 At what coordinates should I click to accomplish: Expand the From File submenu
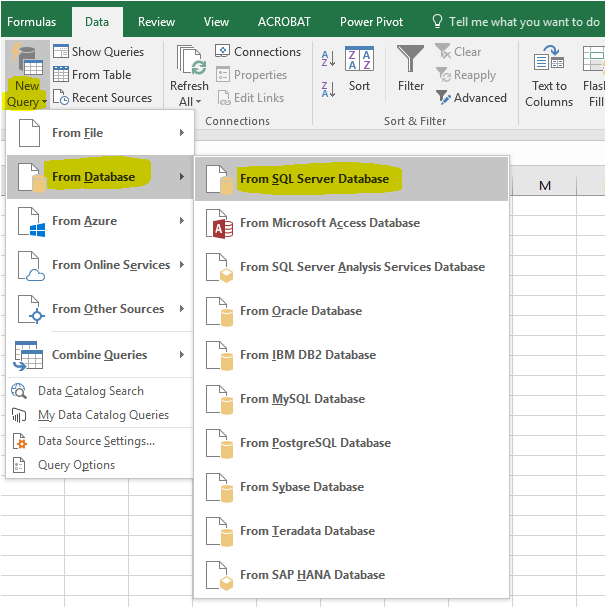click(x=100, y=133)
